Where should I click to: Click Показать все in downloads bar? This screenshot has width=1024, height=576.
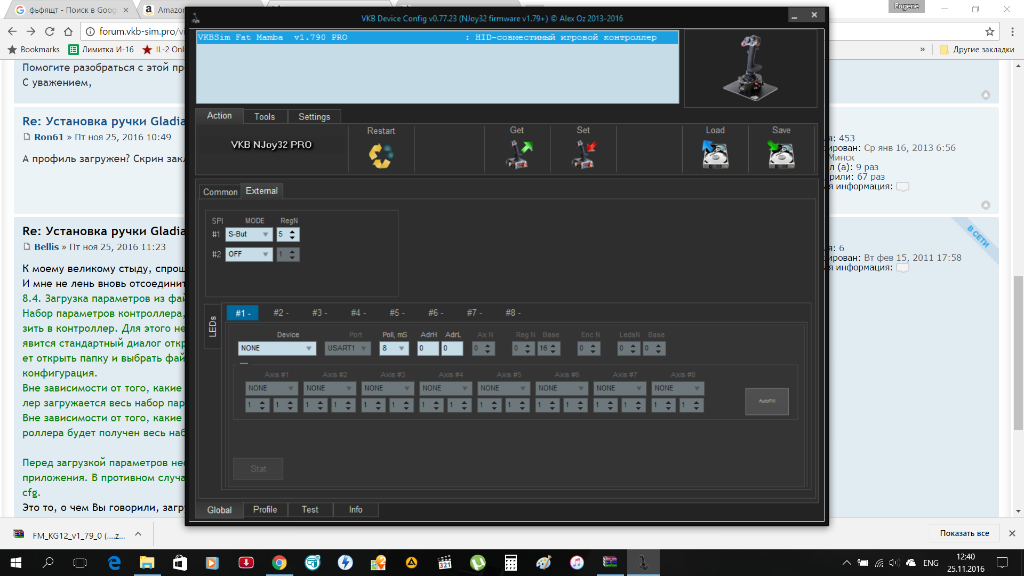tap(965, 533)
